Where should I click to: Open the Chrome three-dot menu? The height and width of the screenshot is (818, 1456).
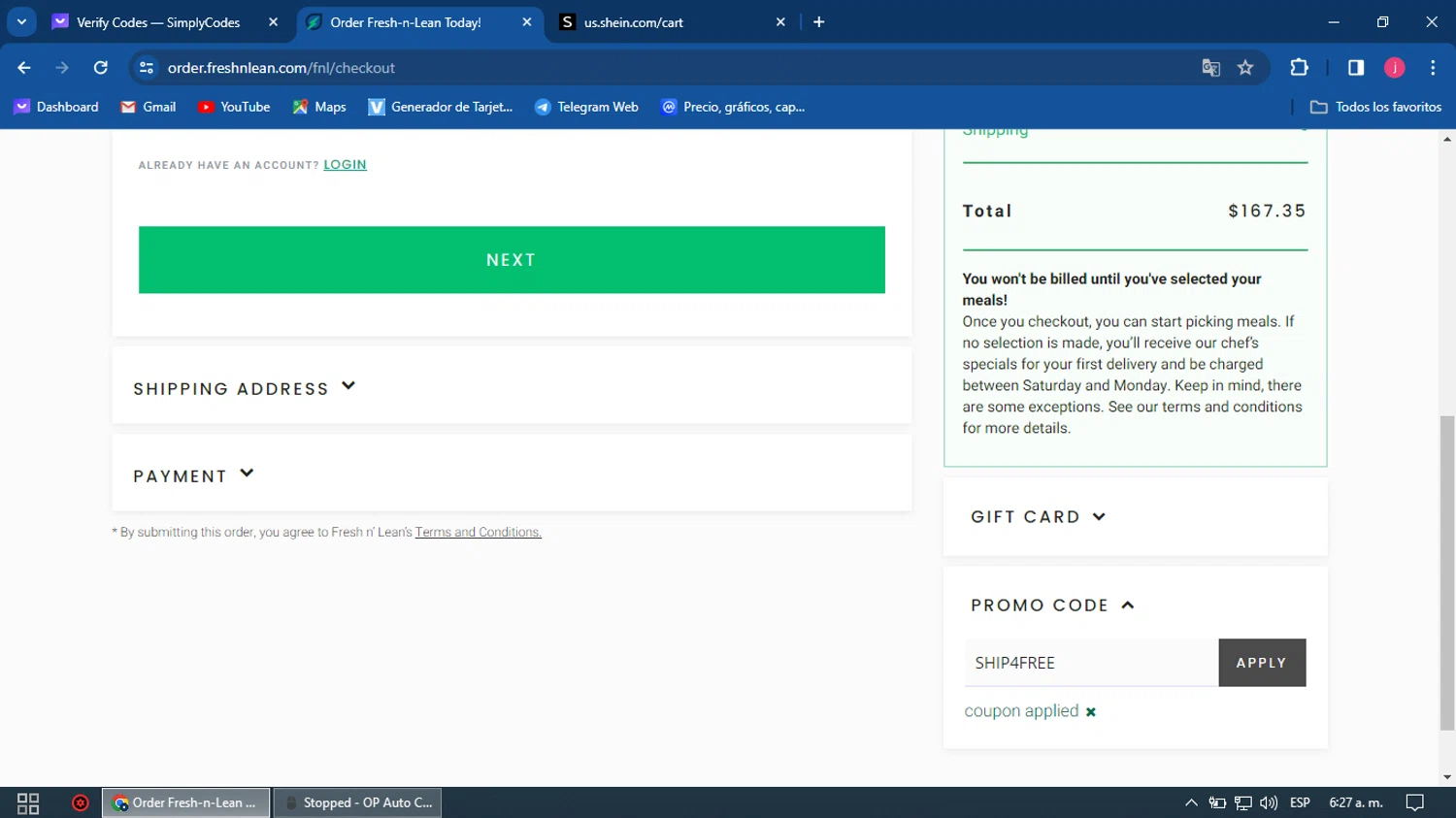click(1433, 68)
